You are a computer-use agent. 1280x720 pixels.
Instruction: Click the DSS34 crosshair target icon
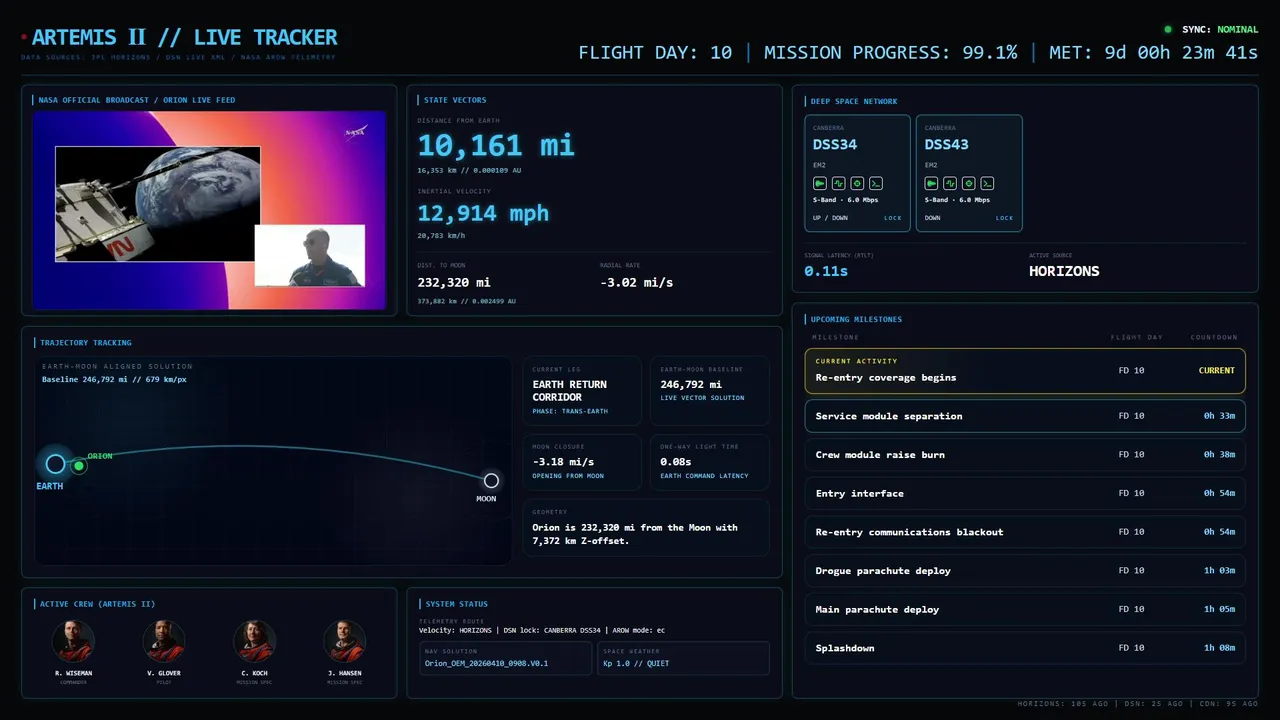(x=856, y=183)
